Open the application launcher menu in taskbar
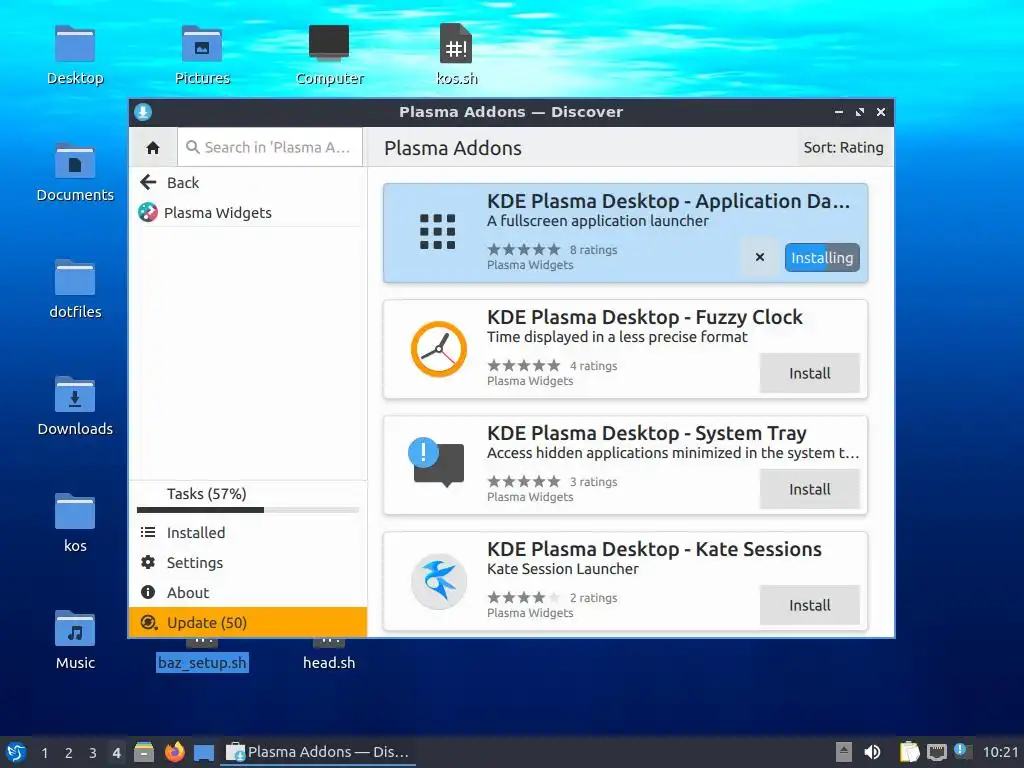The height and width of the screenshot is (768, 1024). [x=16, y=752]
